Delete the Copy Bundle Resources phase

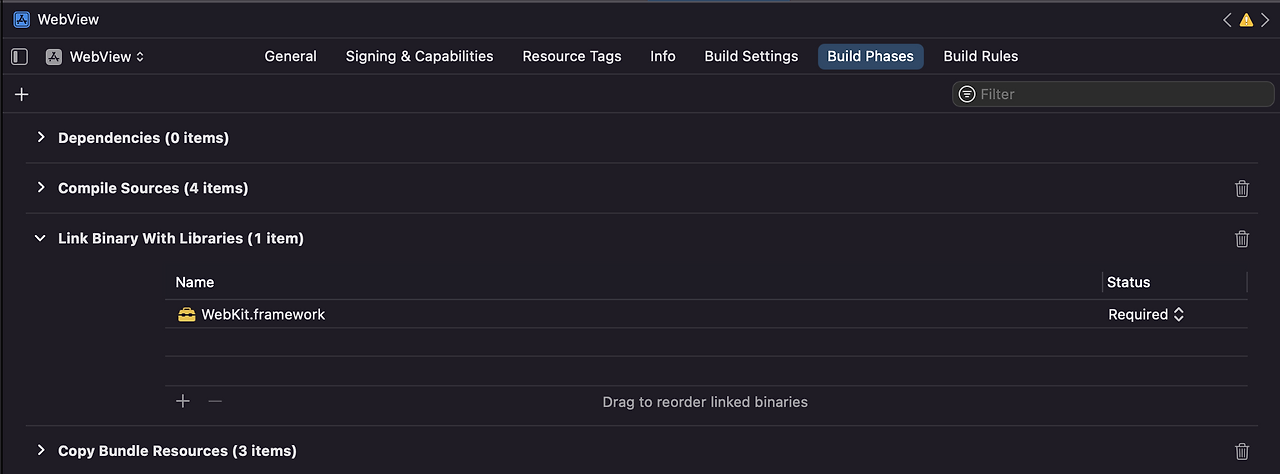click(x=1242, y=451)
